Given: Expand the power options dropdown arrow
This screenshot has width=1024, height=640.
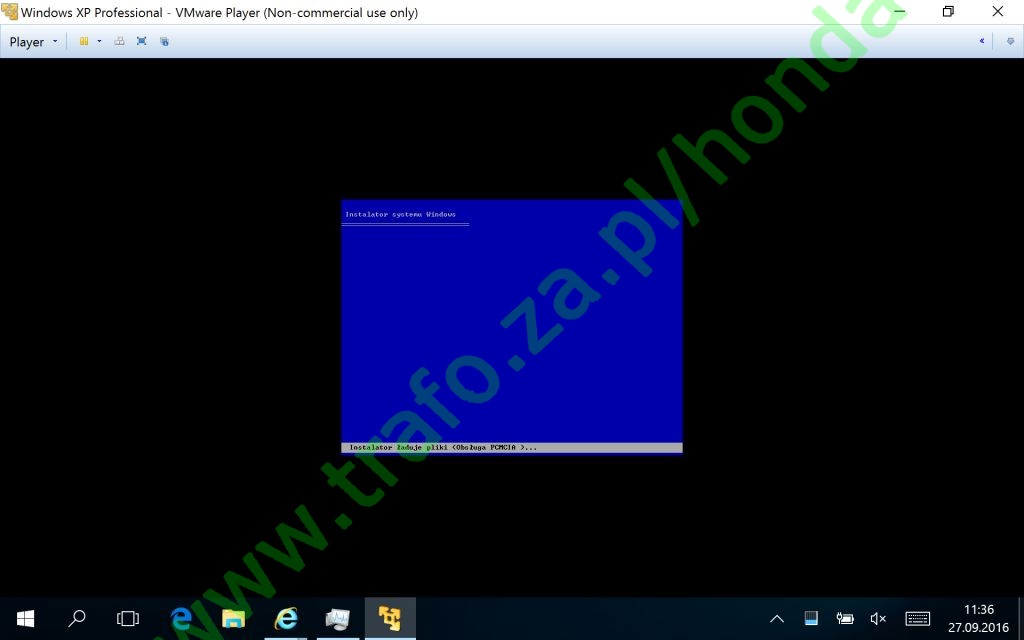Looking at the screenshot, I should point(99,42).
